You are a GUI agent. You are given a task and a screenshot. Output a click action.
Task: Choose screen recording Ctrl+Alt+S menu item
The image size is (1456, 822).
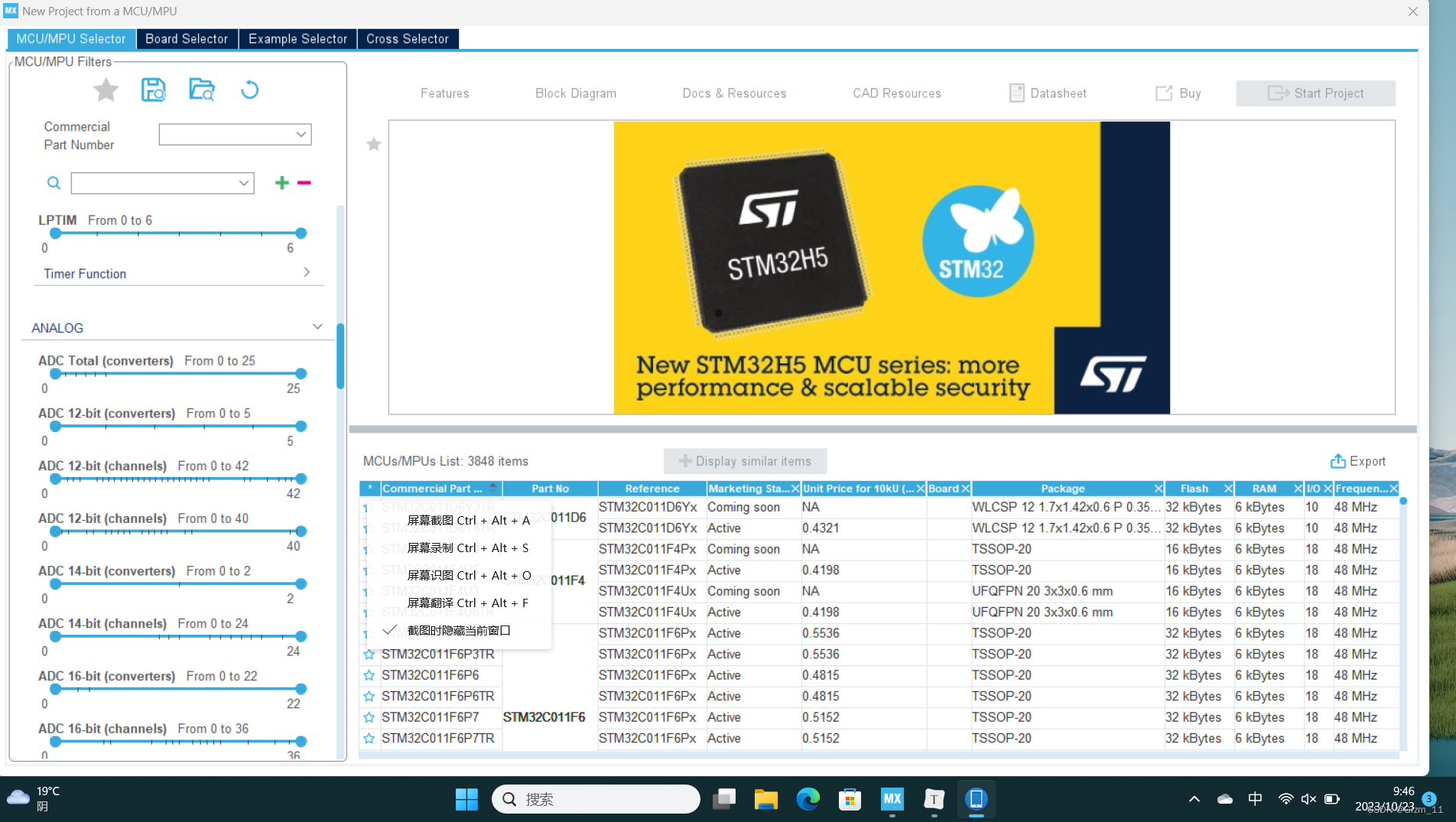click(x=459, y=547)
